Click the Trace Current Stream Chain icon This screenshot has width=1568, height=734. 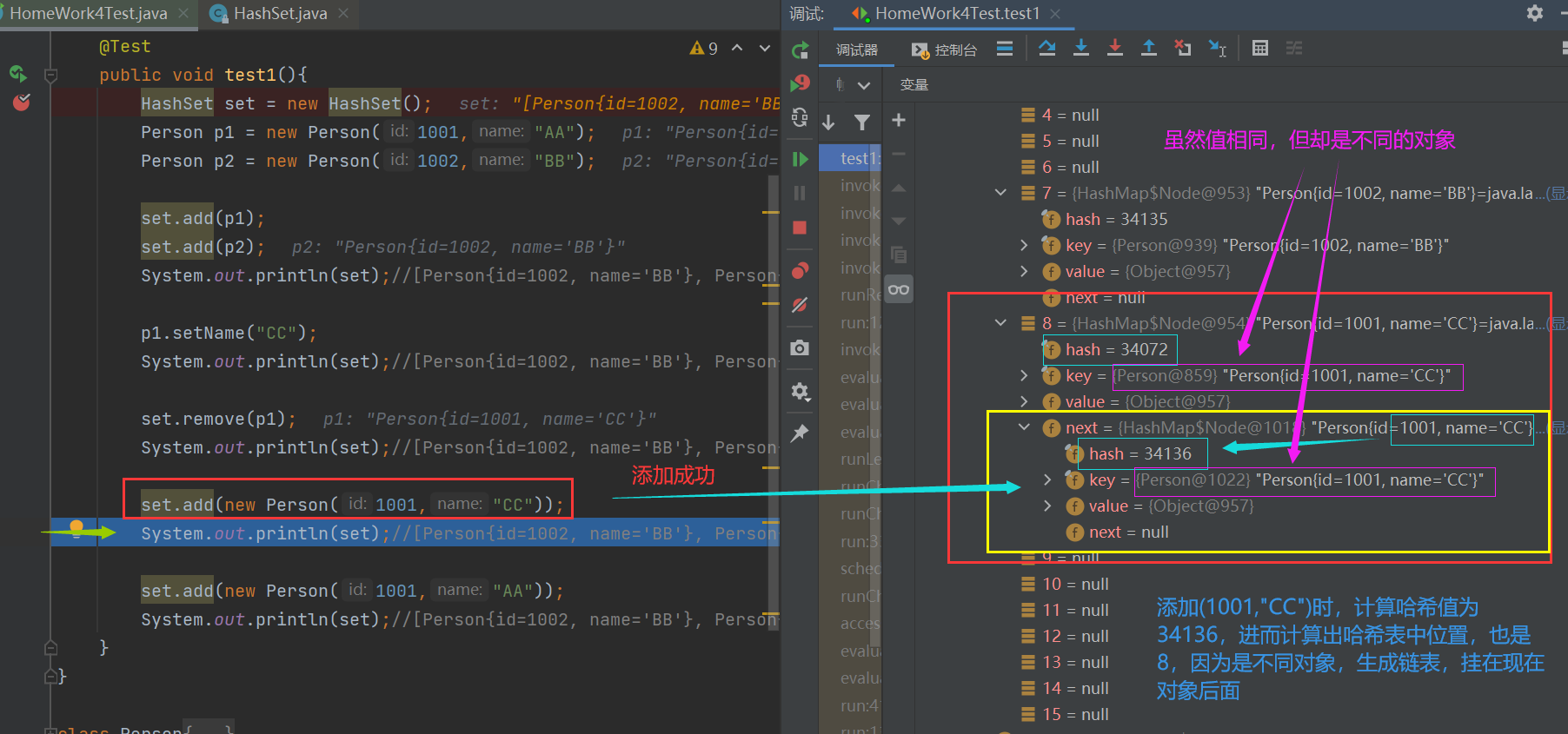point(1294,49)
